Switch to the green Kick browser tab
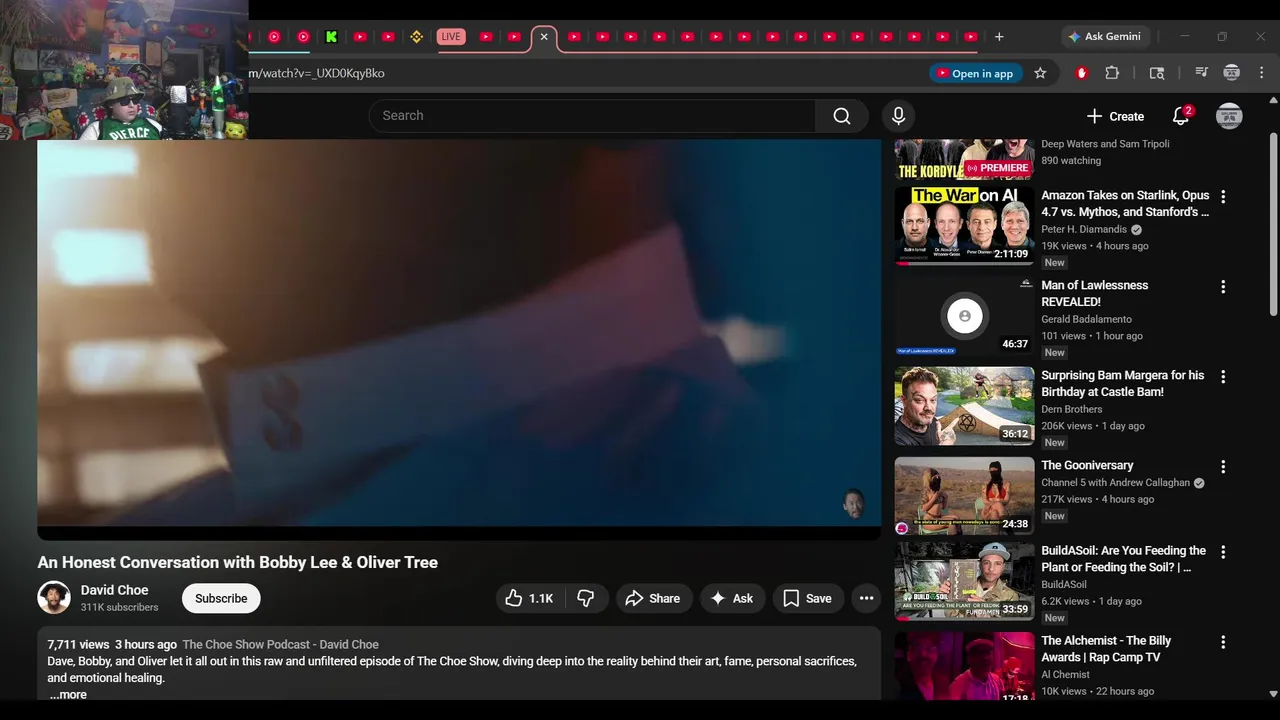Image resolution: width=1280 pixels, height=720 pixels. click(x=331, y=37)
